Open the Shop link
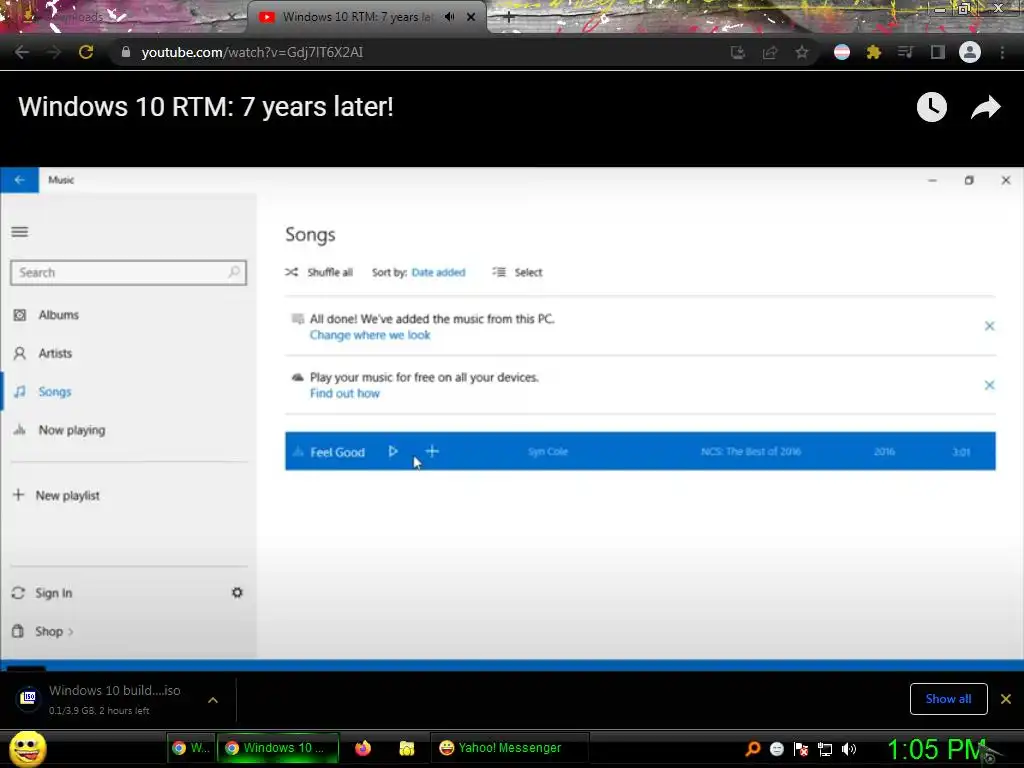Screen dimensions: 1024x768 [43, 632]
